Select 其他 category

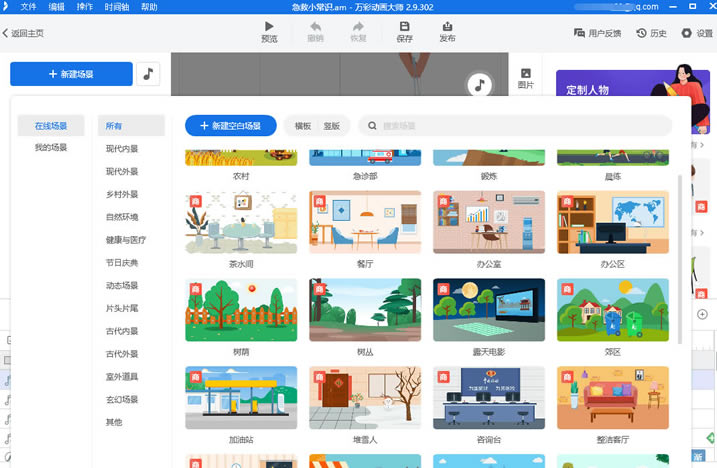(114, 422)
